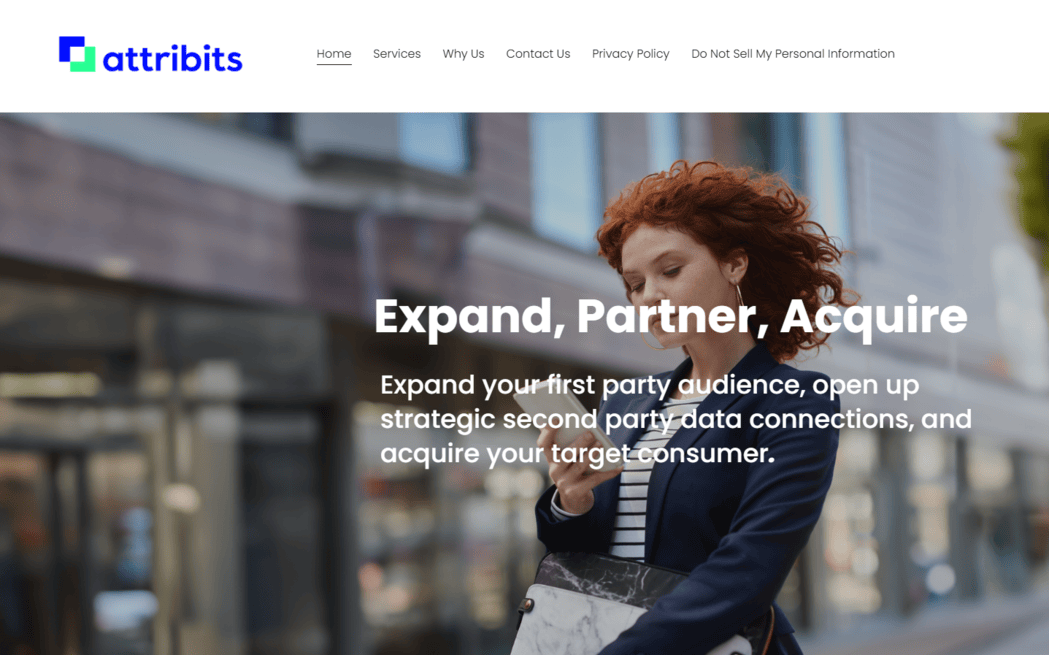Go to the Services page
Image resolution: width=1049 pixels, height=655 pixels.
(x=397, y=54)
